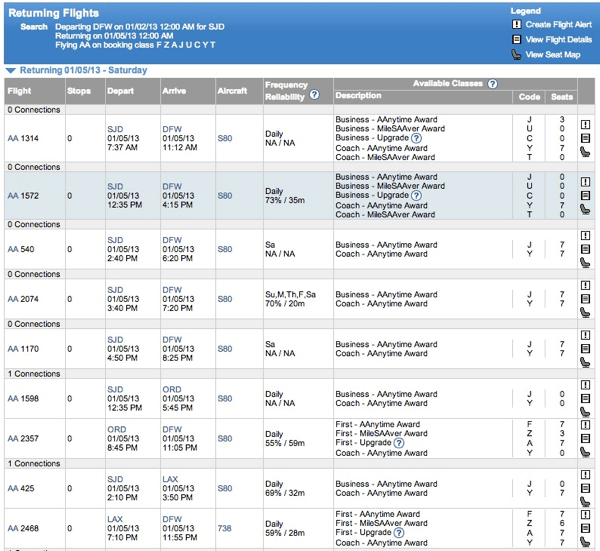Create flight alert for AA 425

click(x=585, y=474)
